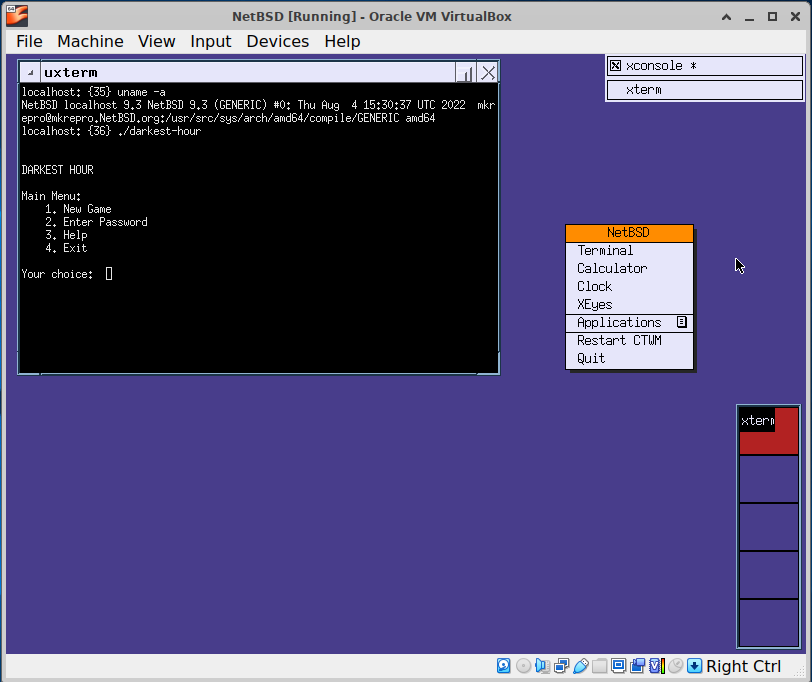Open the Devices menu
Image resolution: width=812 pixels, height=682 pixels.
[x=278, y=41]
